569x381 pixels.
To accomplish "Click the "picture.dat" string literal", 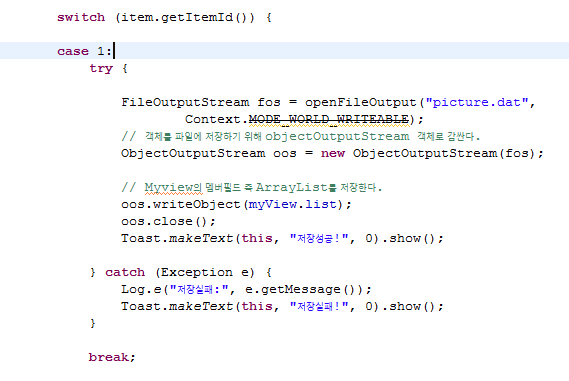I will tap(477, 102).
